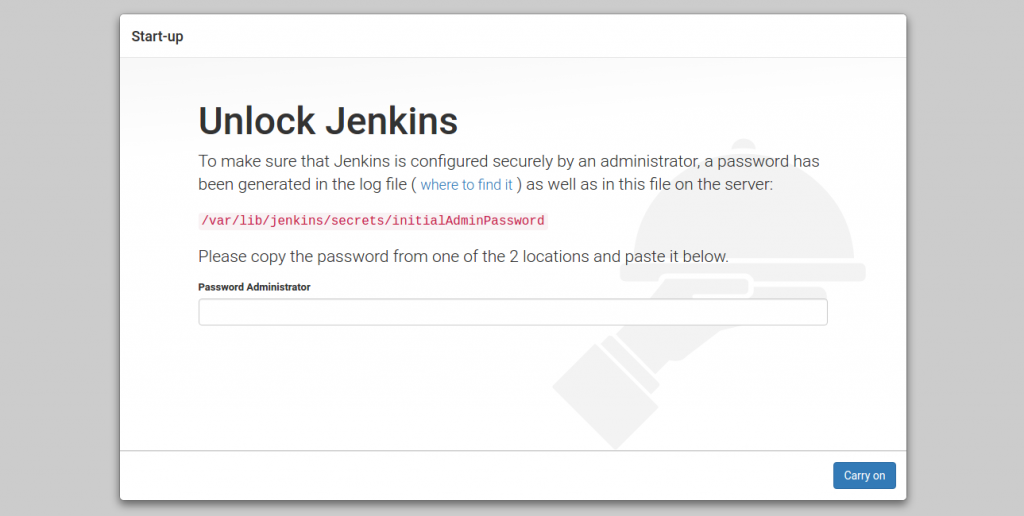Click the butler's sleeve cuff in watermark
The image size is (1024, 516).
[627, 363]
